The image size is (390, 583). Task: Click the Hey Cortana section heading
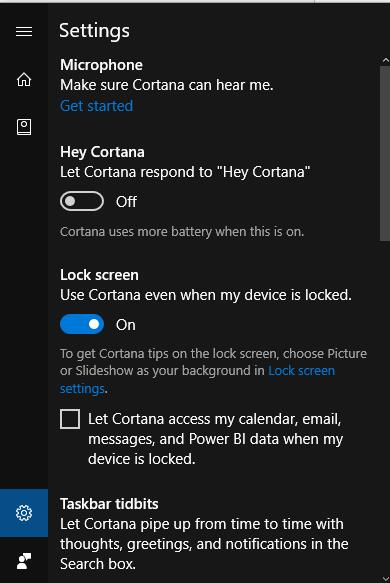click(x=102, y=152)
